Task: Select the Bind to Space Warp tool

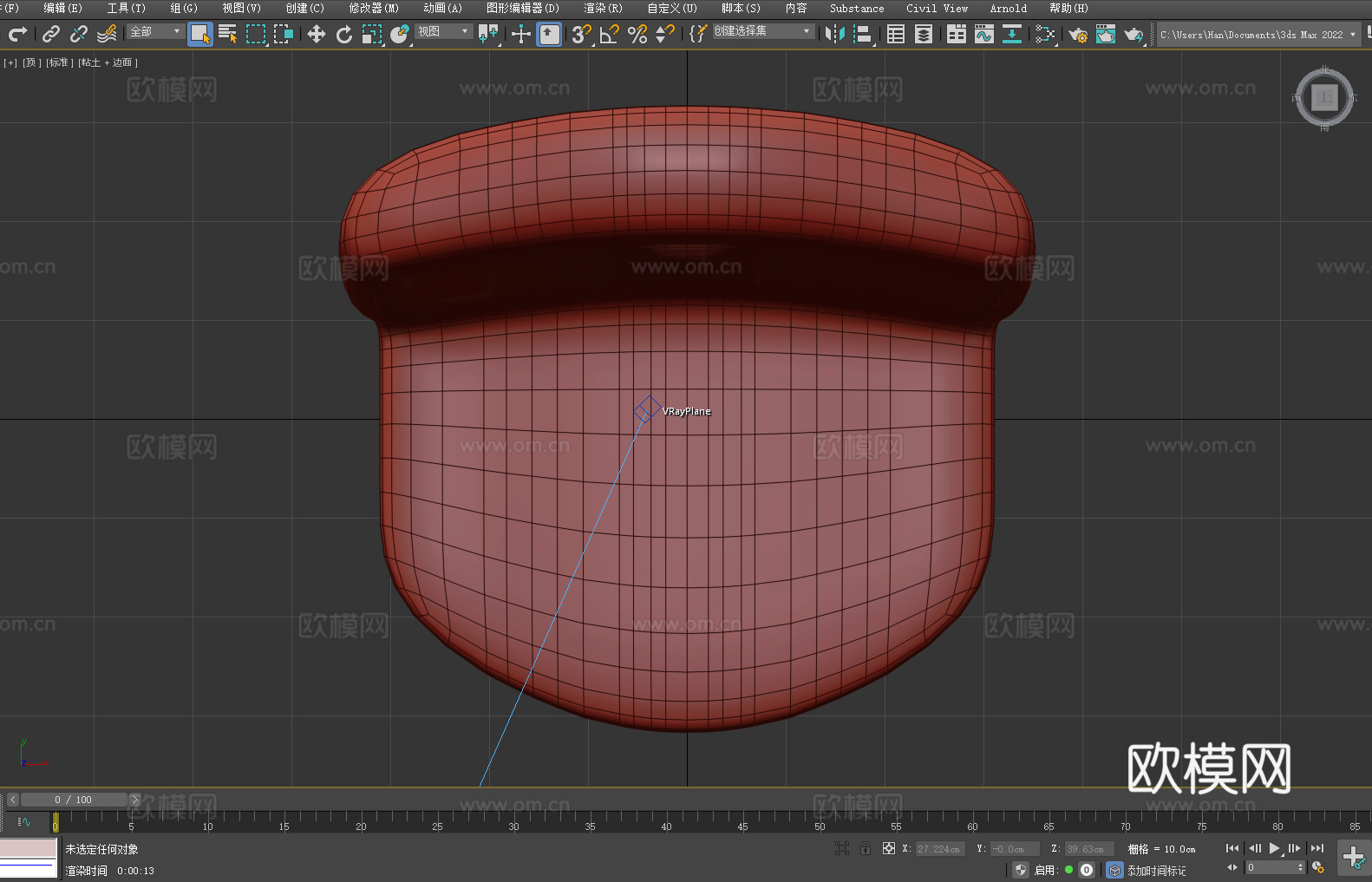Action: coord(107,34)
